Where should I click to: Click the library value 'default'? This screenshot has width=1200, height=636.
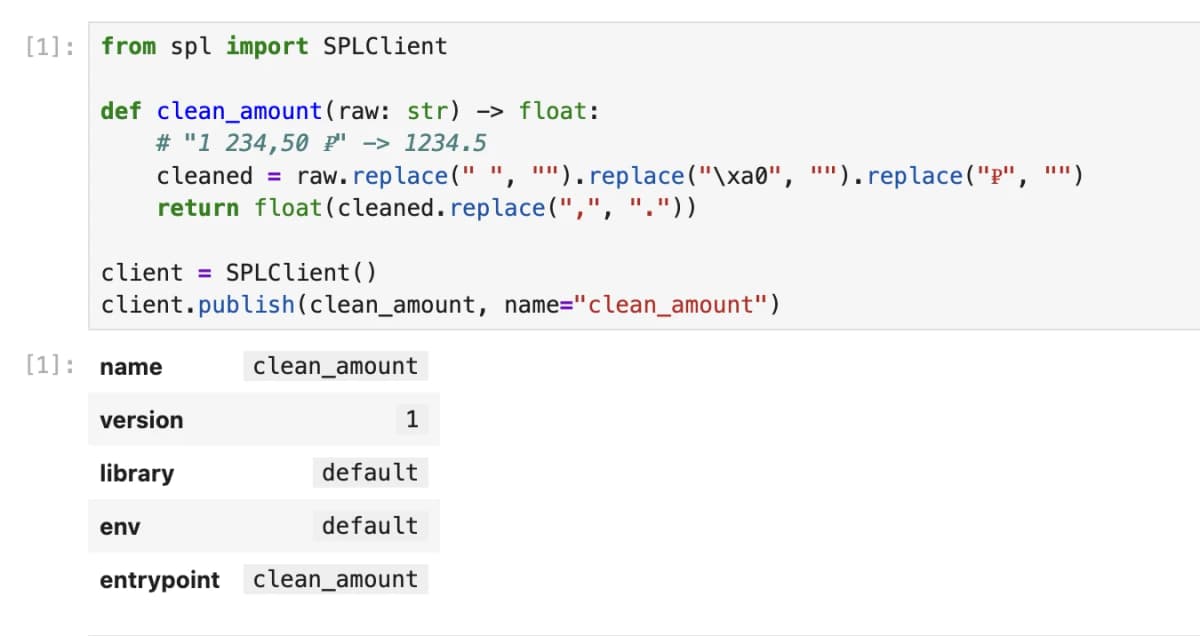pyautogui.click(x=370, y=473)
